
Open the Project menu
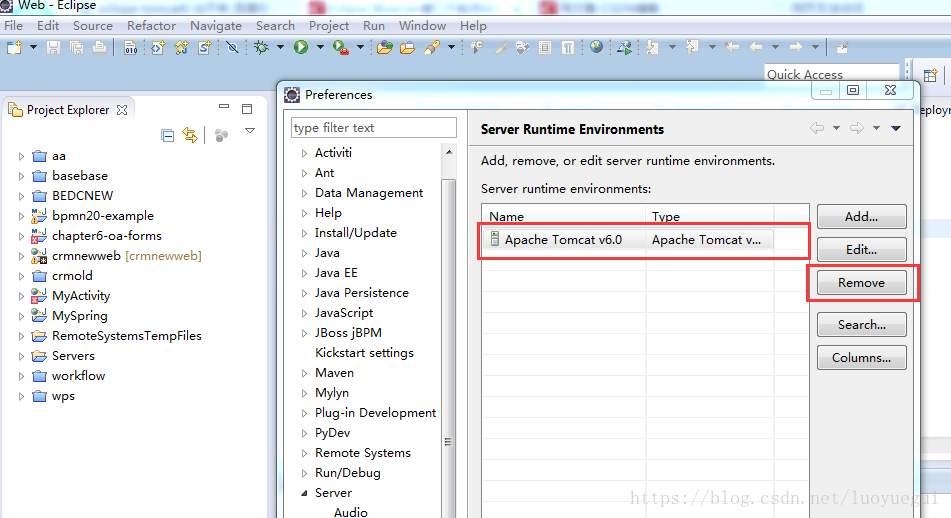pos(329,25)
